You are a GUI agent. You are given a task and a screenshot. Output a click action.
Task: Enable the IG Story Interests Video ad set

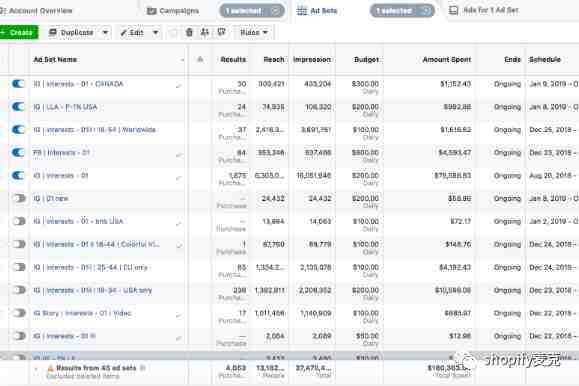[x=18, y=313]
